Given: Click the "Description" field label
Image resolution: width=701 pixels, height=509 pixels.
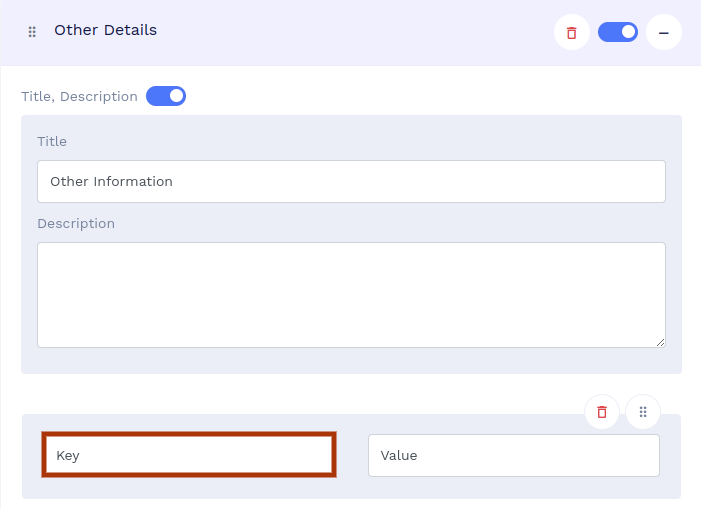Looking at the screenshot, I should click(x=76, y=223).
